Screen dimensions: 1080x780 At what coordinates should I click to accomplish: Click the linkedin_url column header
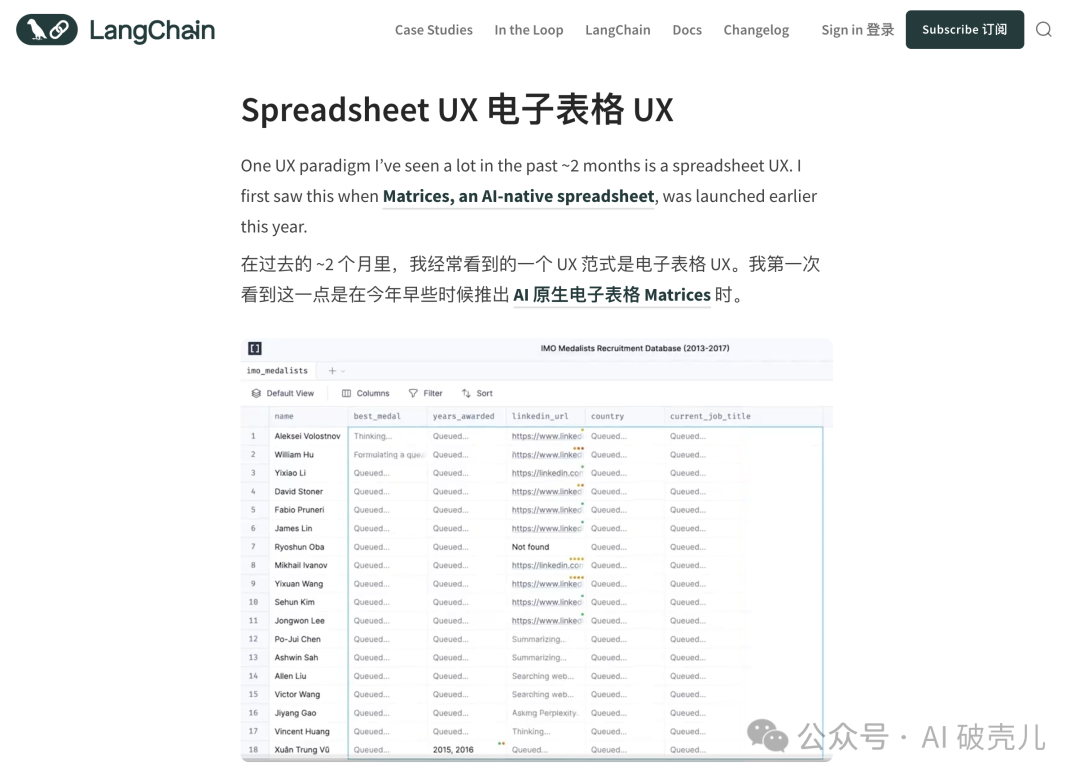point(538,416)
